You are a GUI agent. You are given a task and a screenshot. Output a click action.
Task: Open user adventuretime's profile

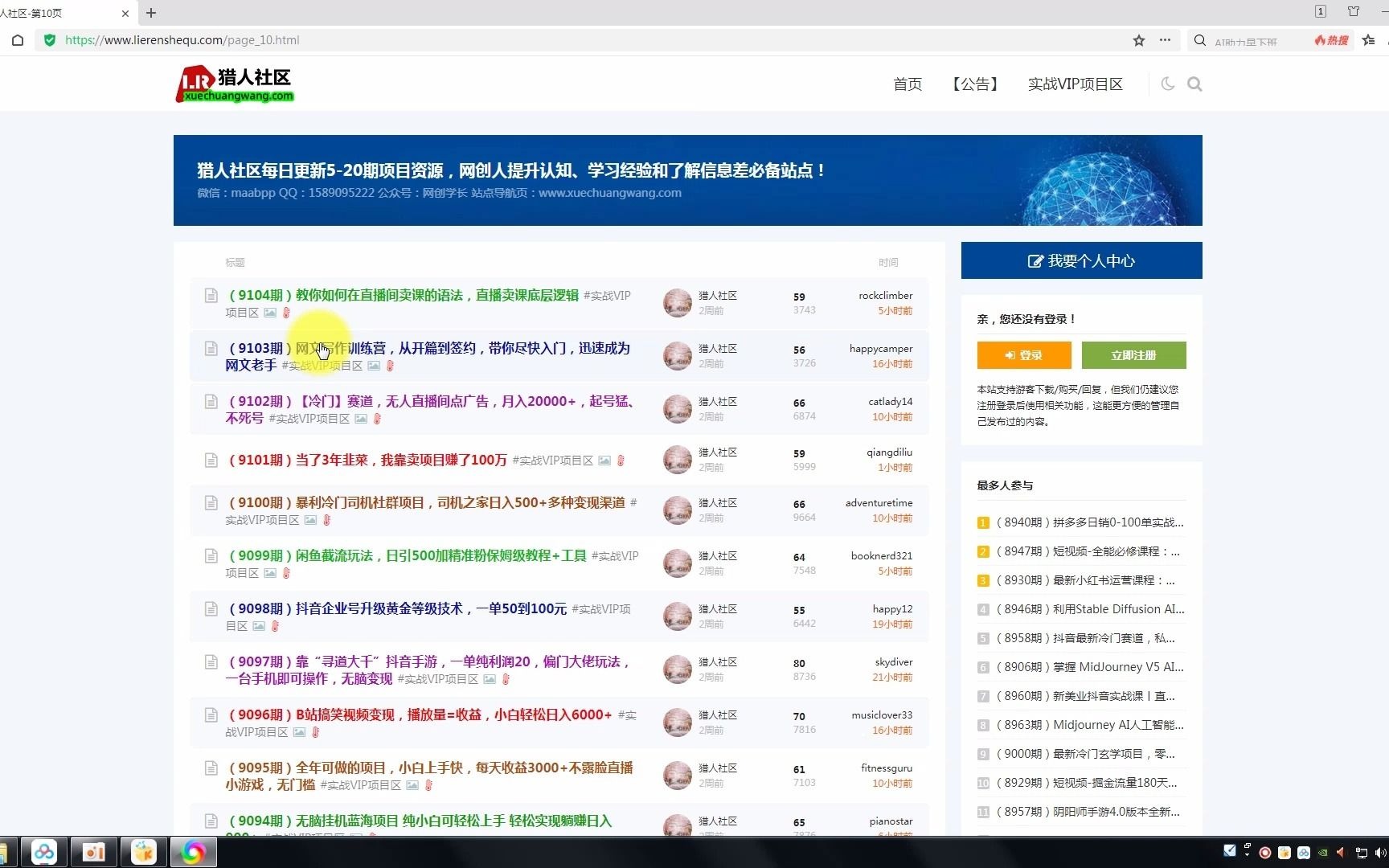point(879,502)
